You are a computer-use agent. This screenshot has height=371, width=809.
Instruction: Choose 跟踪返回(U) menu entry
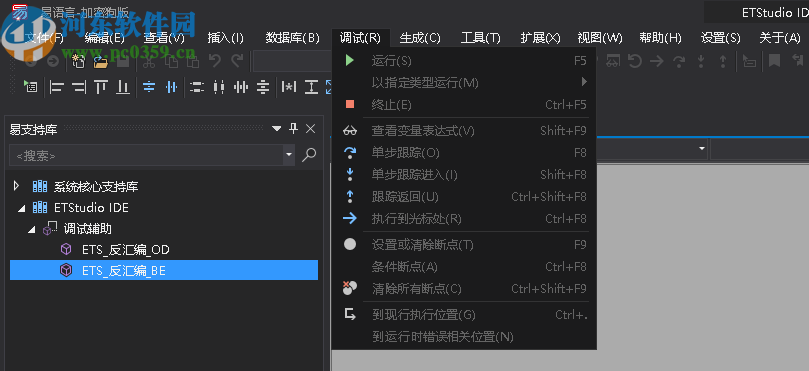(464, 197)
